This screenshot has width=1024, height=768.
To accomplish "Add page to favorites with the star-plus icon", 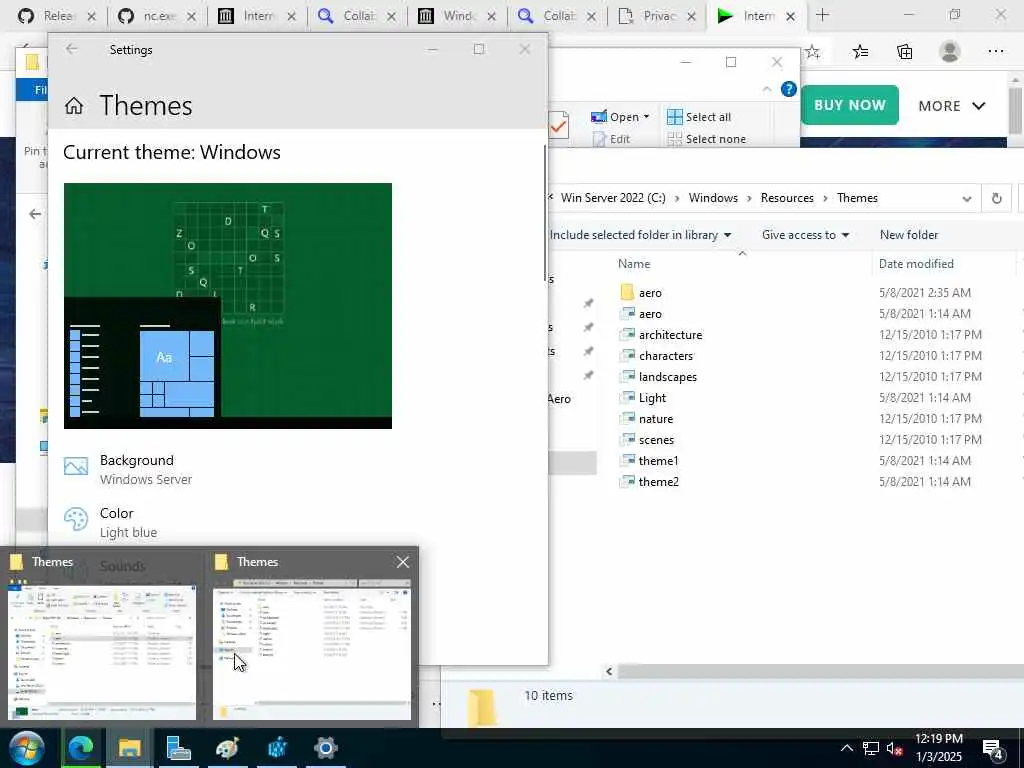I will pos(812,52).
